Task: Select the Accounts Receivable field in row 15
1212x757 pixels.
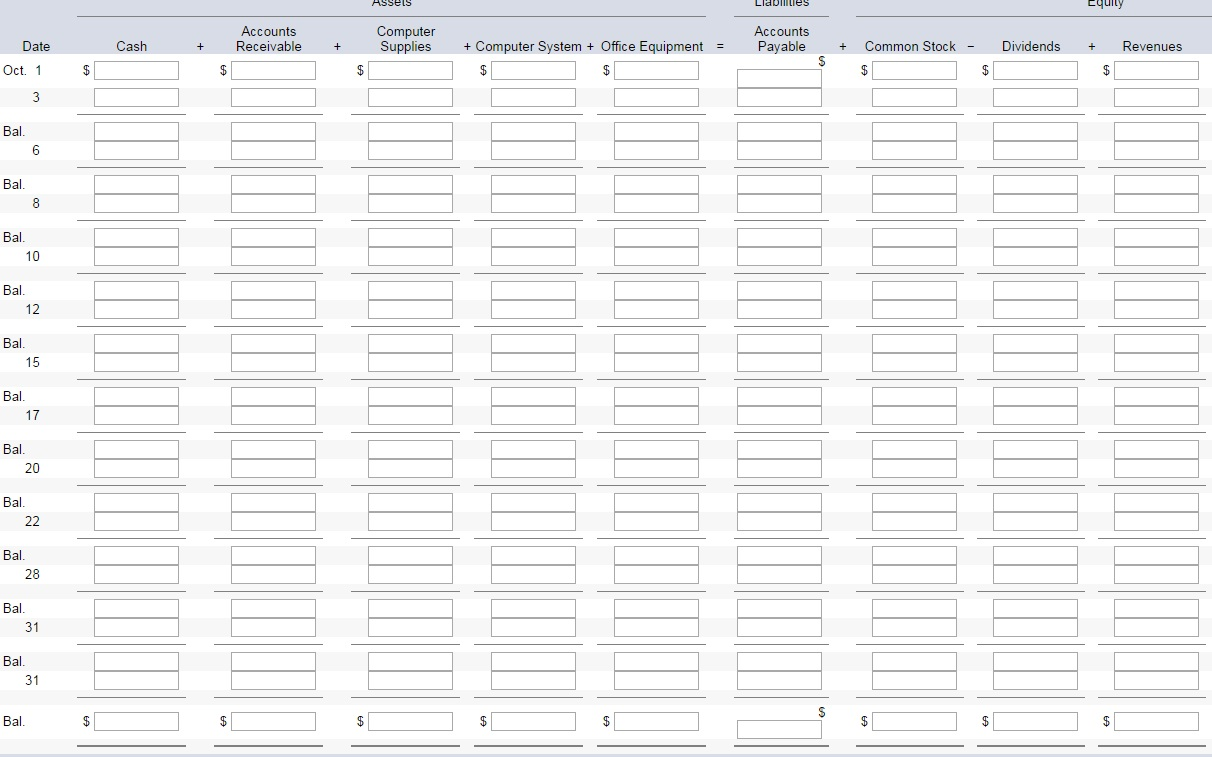Action: 273,362
